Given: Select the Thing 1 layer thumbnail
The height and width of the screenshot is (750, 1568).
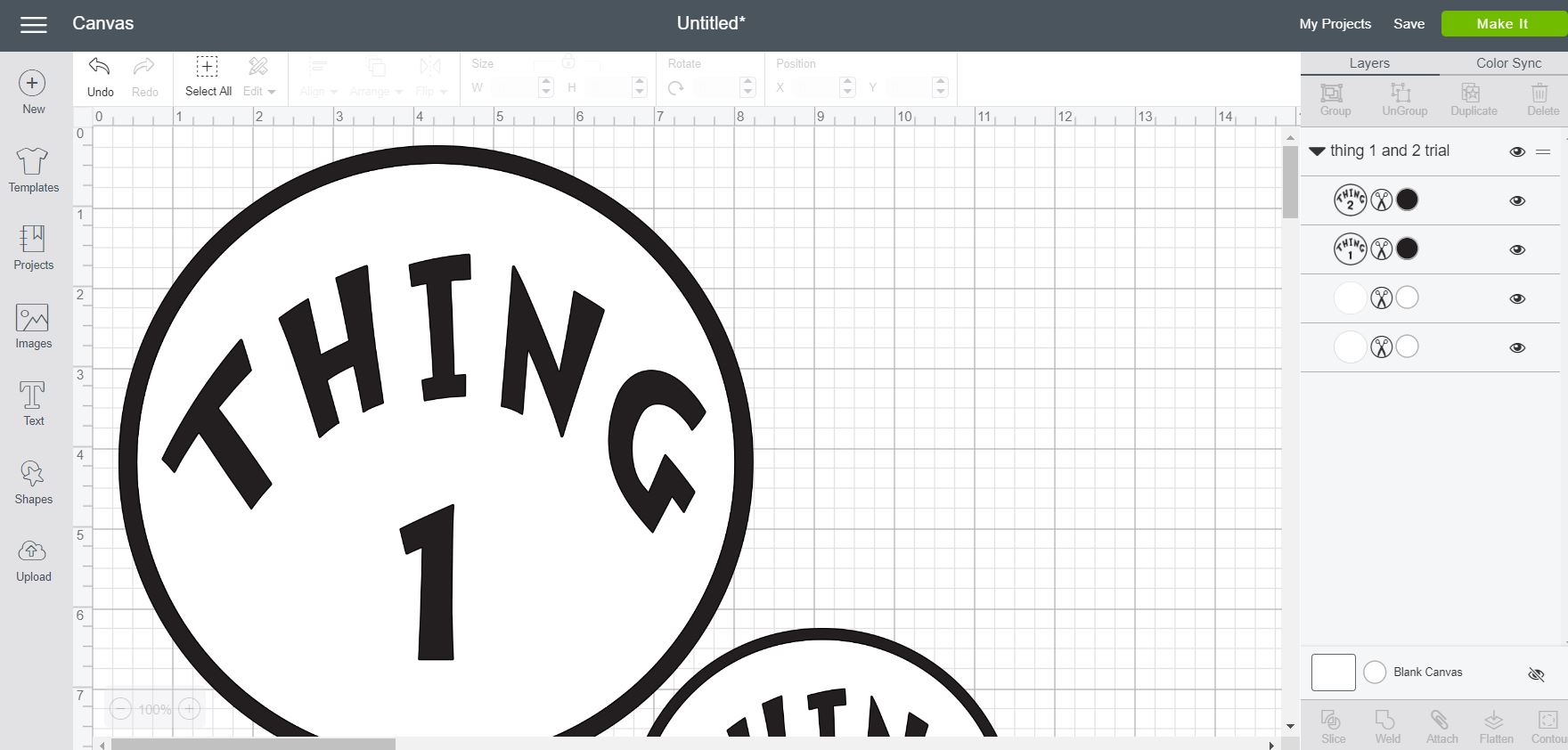Looking at the screenshot, I should pyautogui.click(x=1350, y=249).
